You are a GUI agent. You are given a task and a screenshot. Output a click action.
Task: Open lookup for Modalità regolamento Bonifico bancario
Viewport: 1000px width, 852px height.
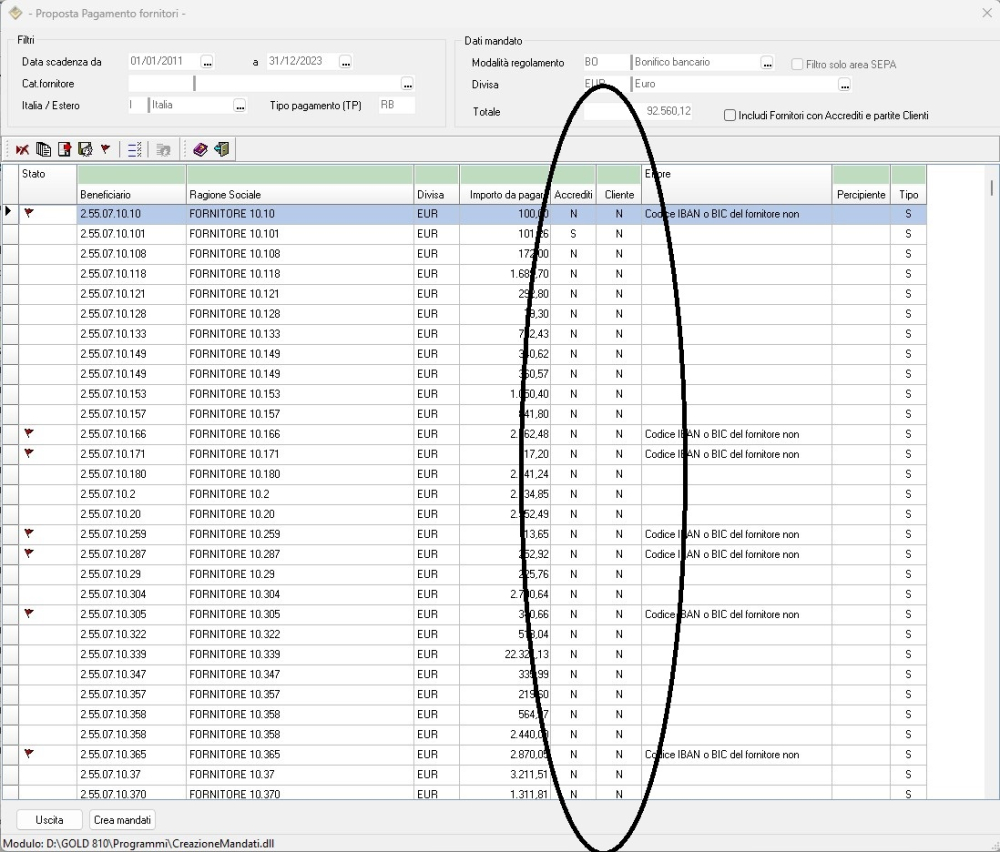[768, 63]
